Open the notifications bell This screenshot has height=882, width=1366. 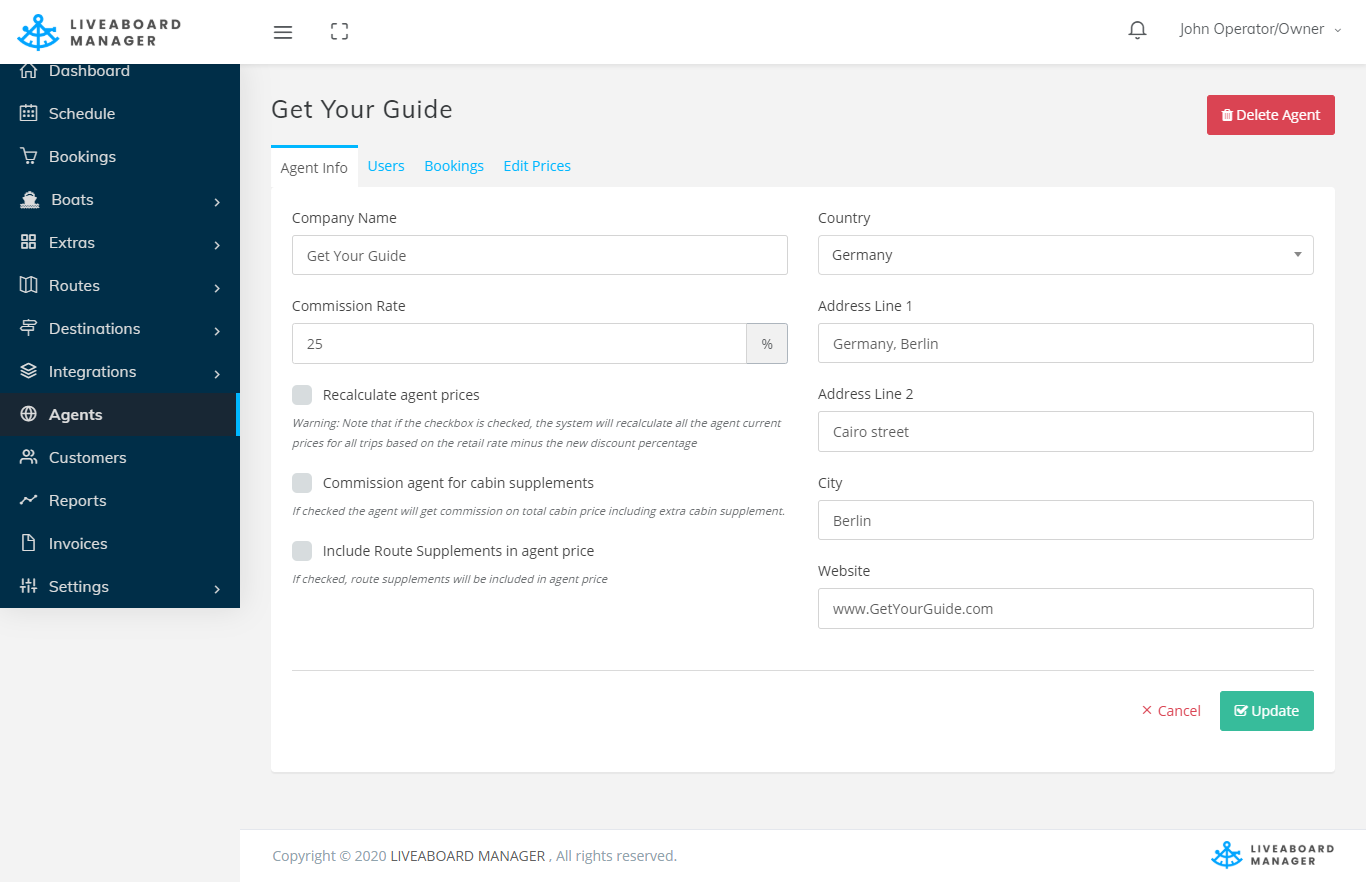1137,30
